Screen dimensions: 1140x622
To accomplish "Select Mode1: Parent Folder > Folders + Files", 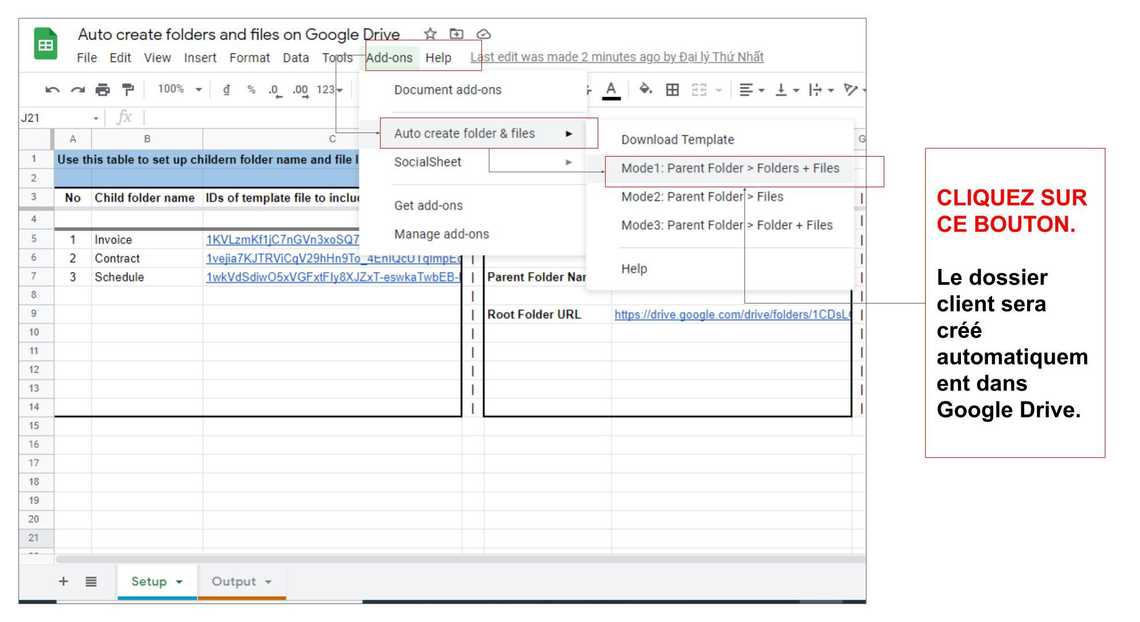I will click(730, 168).
